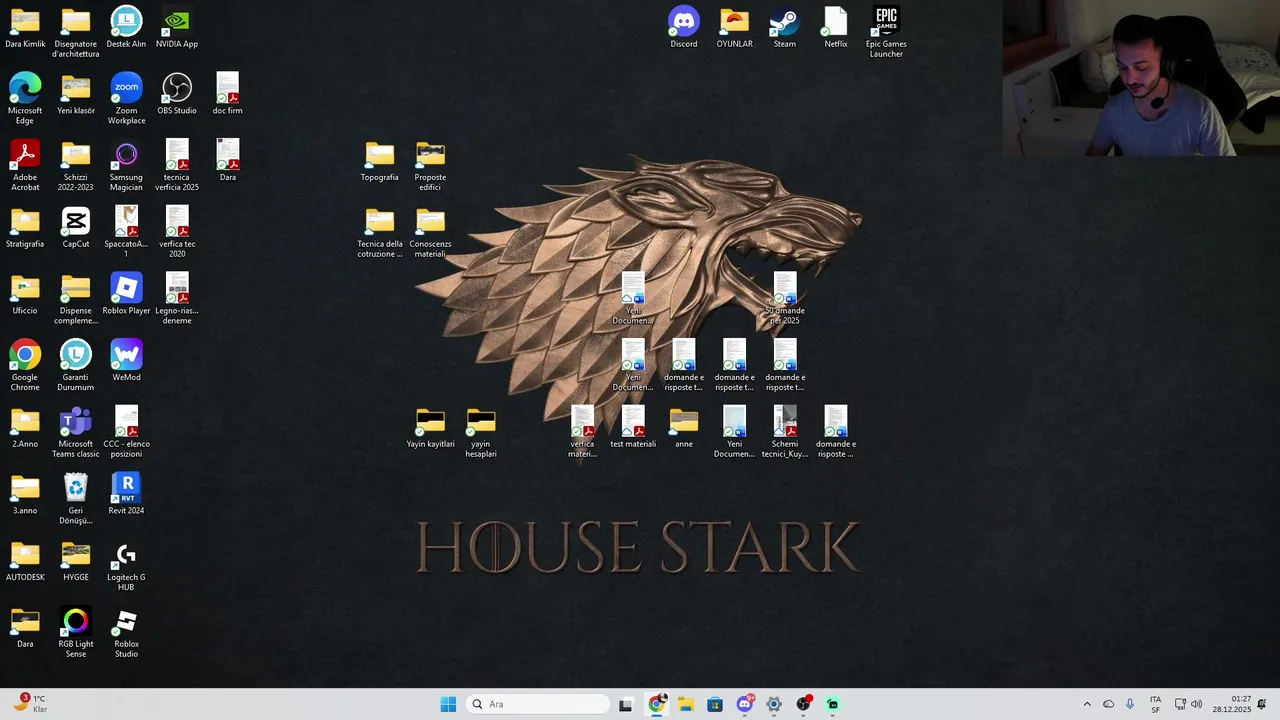Select the Geri Dönüşüm recycle bin
The image size is (1280, 720).
click(76, 498)
